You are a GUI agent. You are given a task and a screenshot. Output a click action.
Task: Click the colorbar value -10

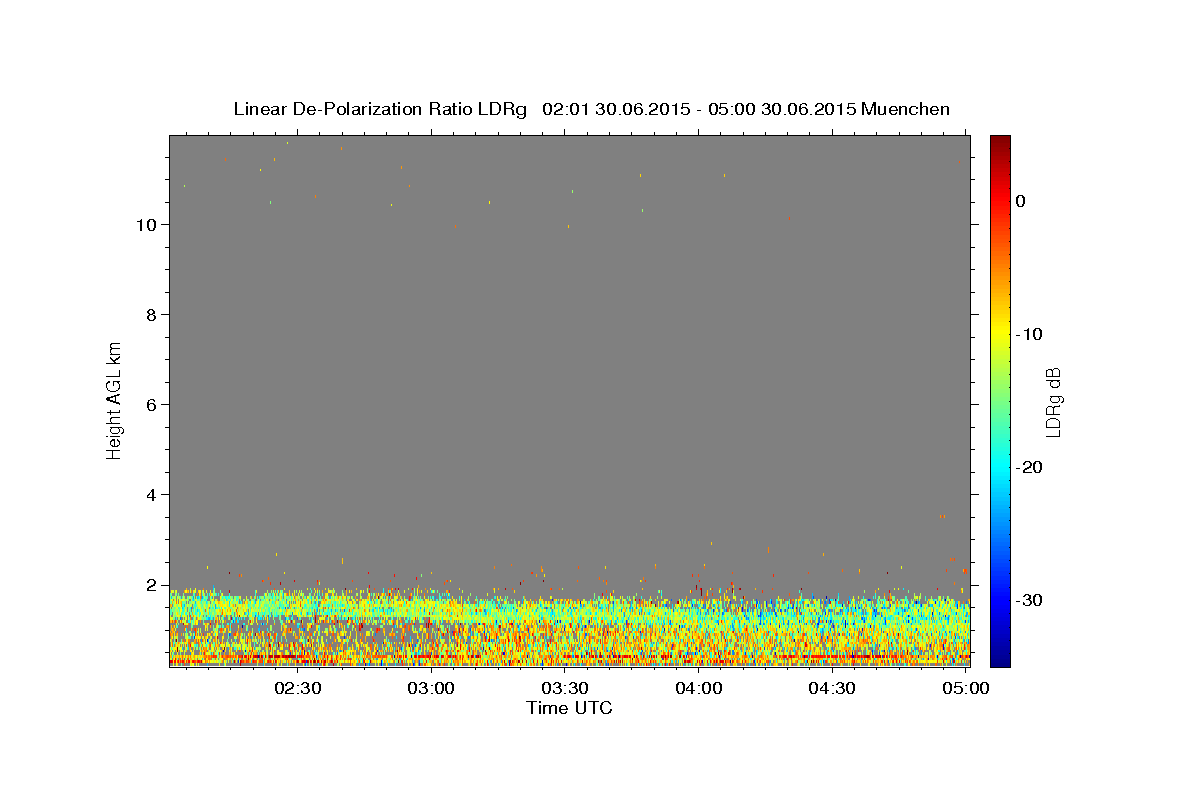1030,334
